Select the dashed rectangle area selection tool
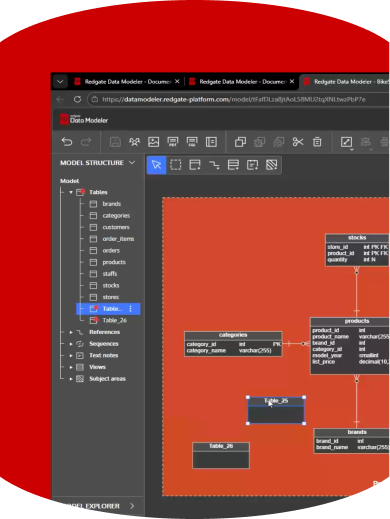The image size is (390, 519). (x=176, y=165)
